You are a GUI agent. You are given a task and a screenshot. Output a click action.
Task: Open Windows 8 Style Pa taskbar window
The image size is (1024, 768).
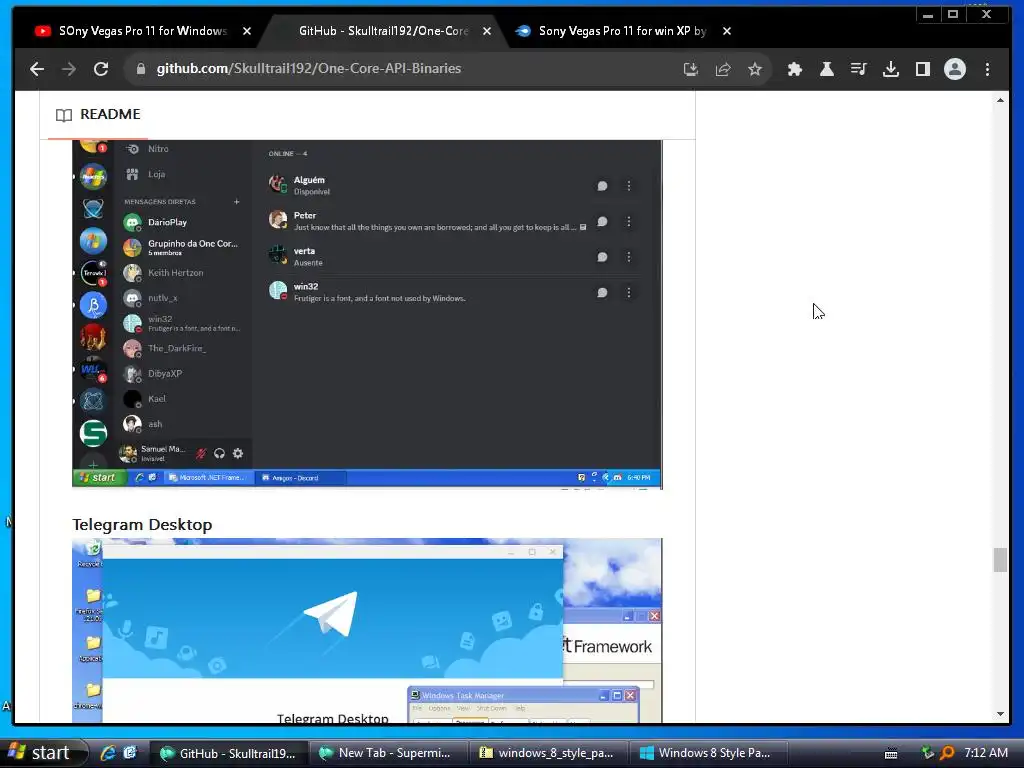point(707,753)
